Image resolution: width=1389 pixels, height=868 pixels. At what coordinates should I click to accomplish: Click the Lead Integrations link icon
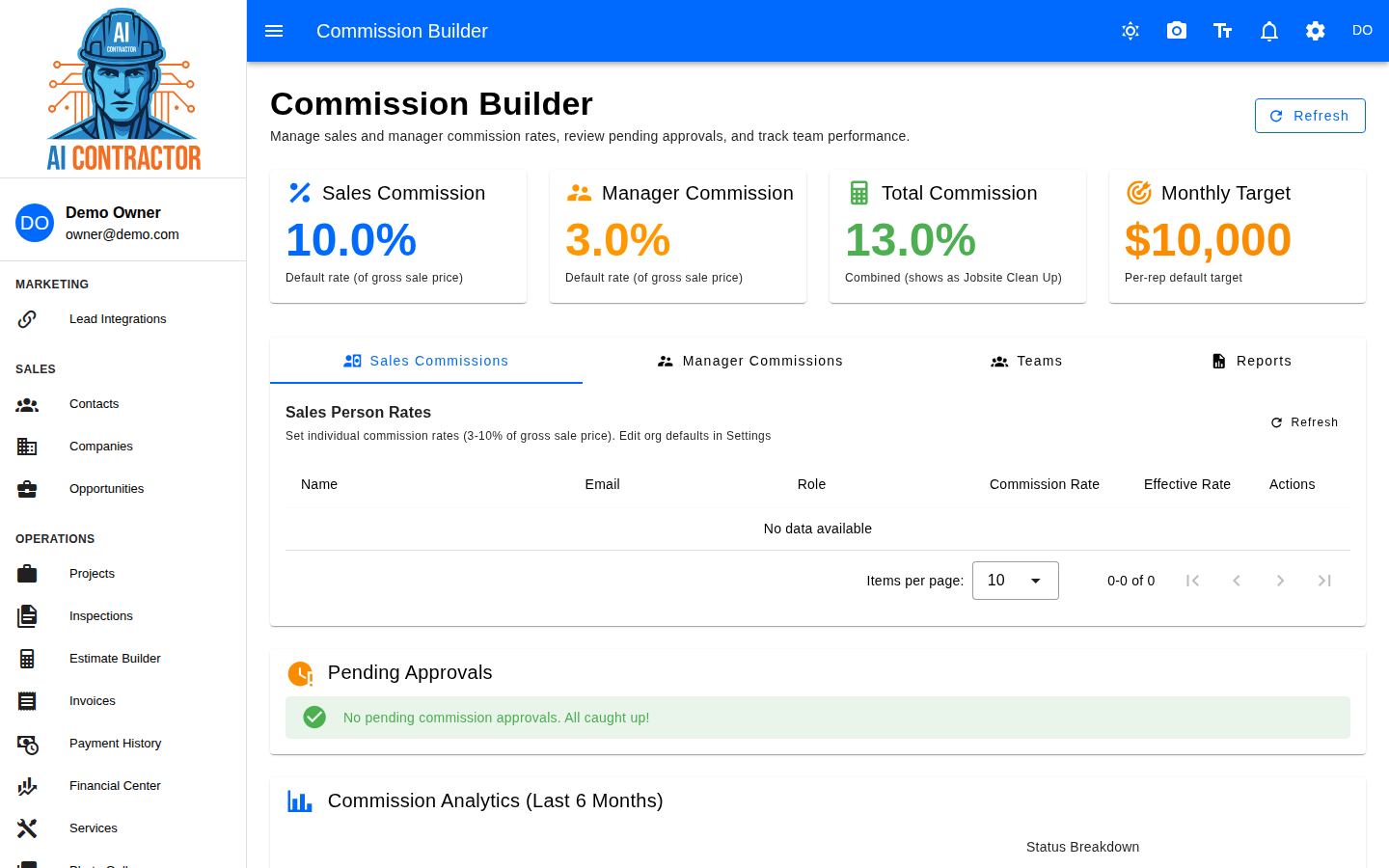coord(27,319)
